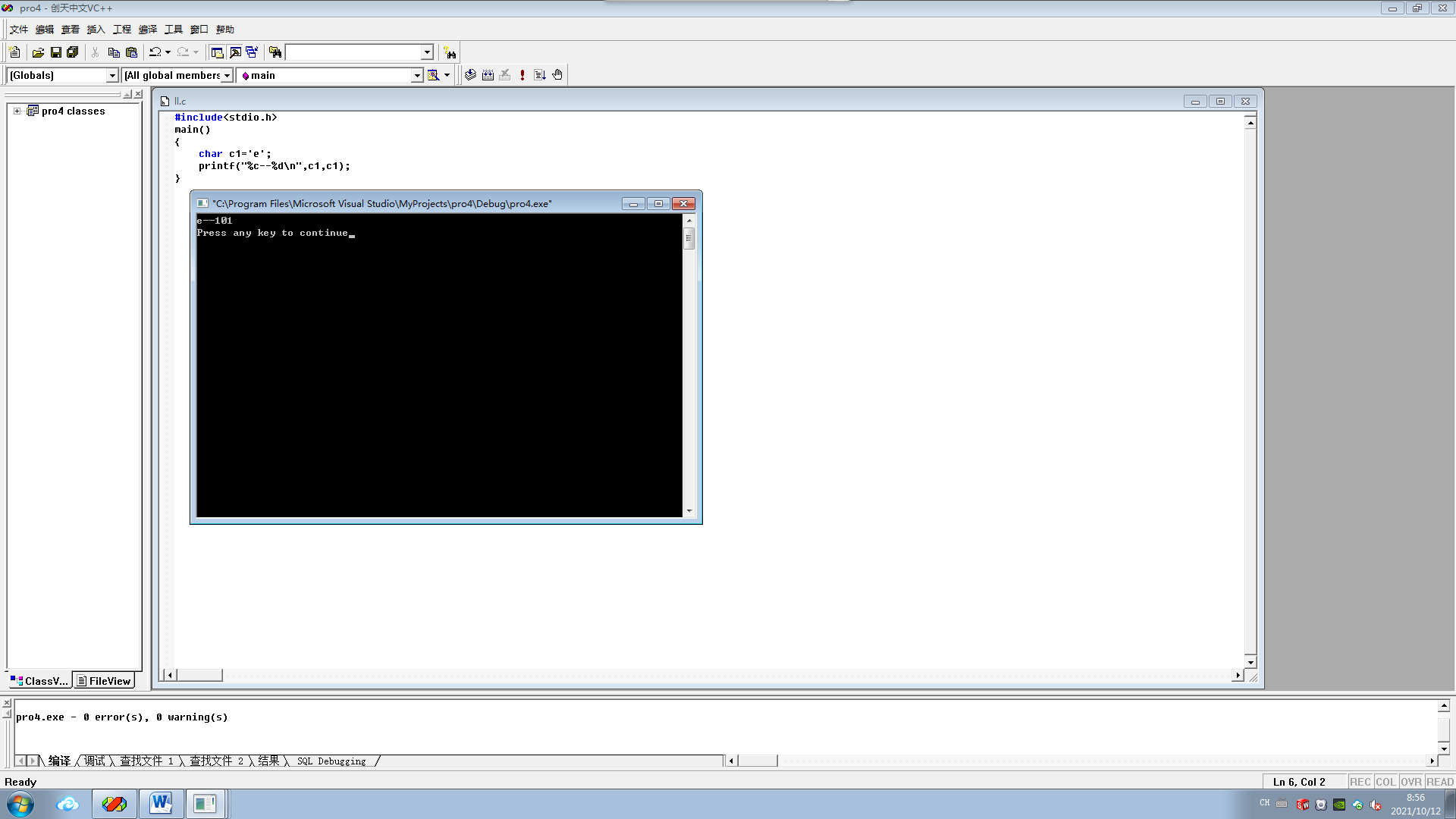
Task: Open the 编译 menu in menu bar
Action: (x=147, y=30)
